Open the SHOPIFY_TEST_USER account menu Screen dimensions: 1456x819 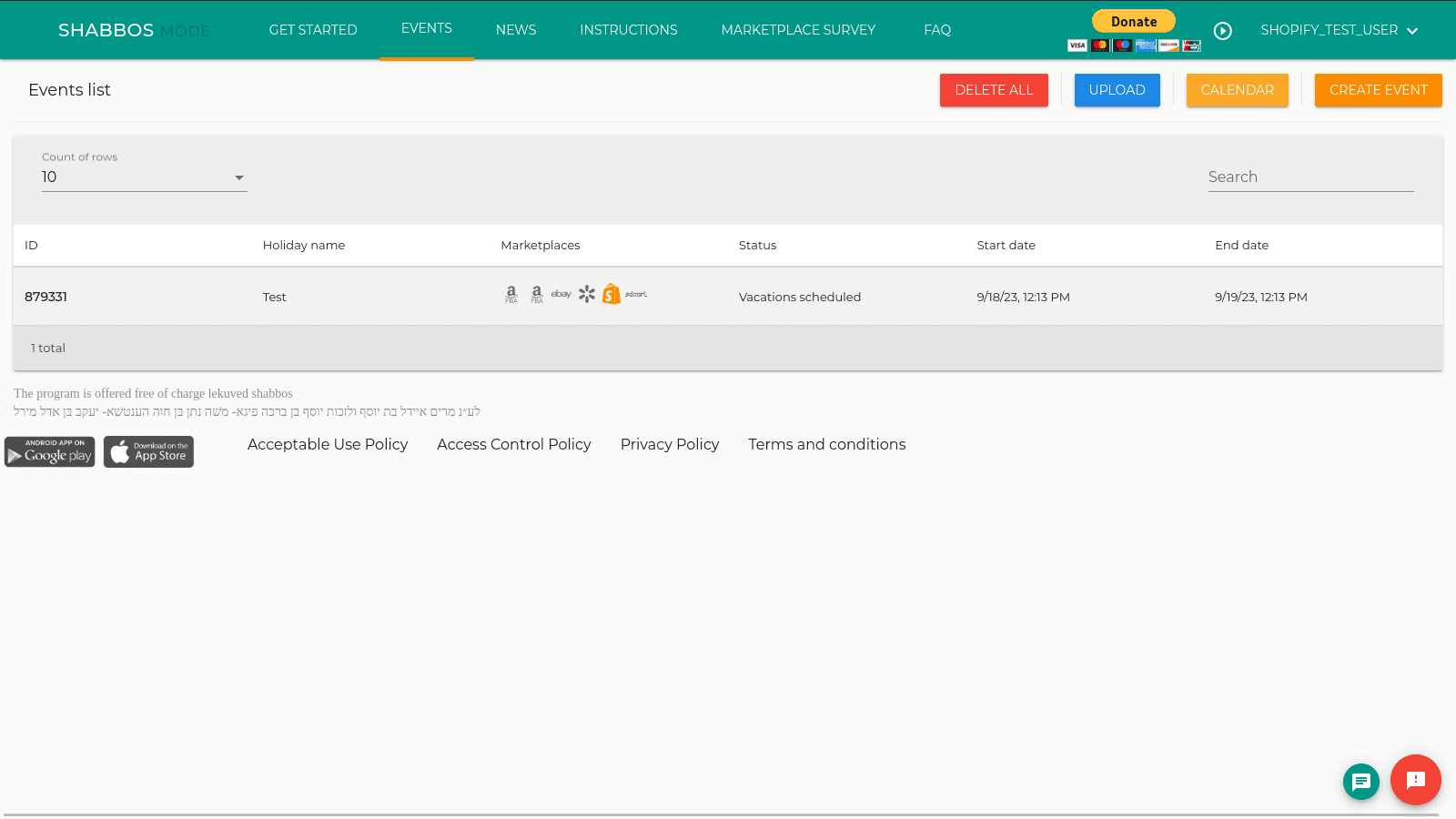click(1339, 30)
